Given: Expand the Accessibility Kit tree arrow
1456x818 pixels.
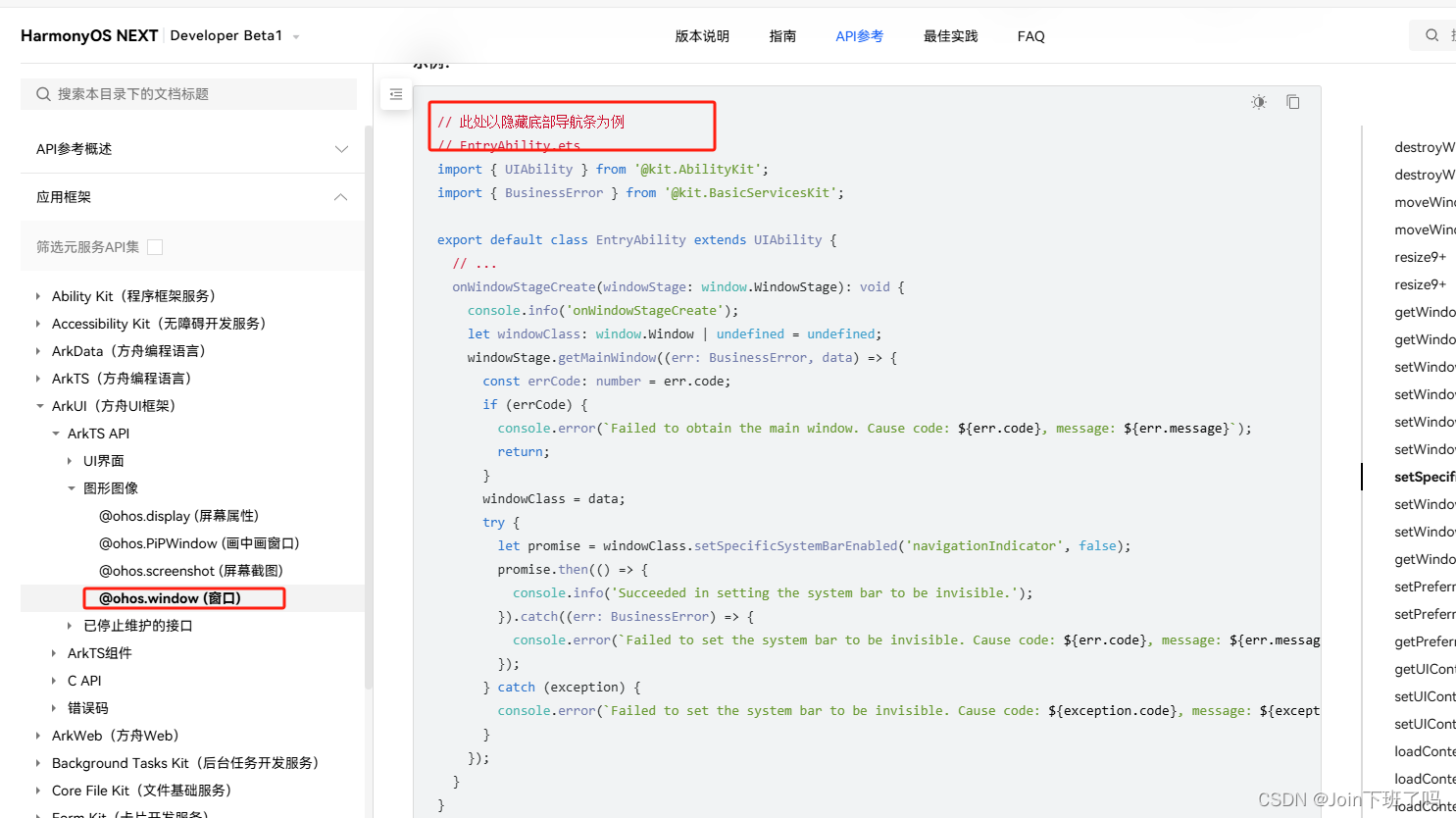Looking at the screenshot, I should coord(38,324).
